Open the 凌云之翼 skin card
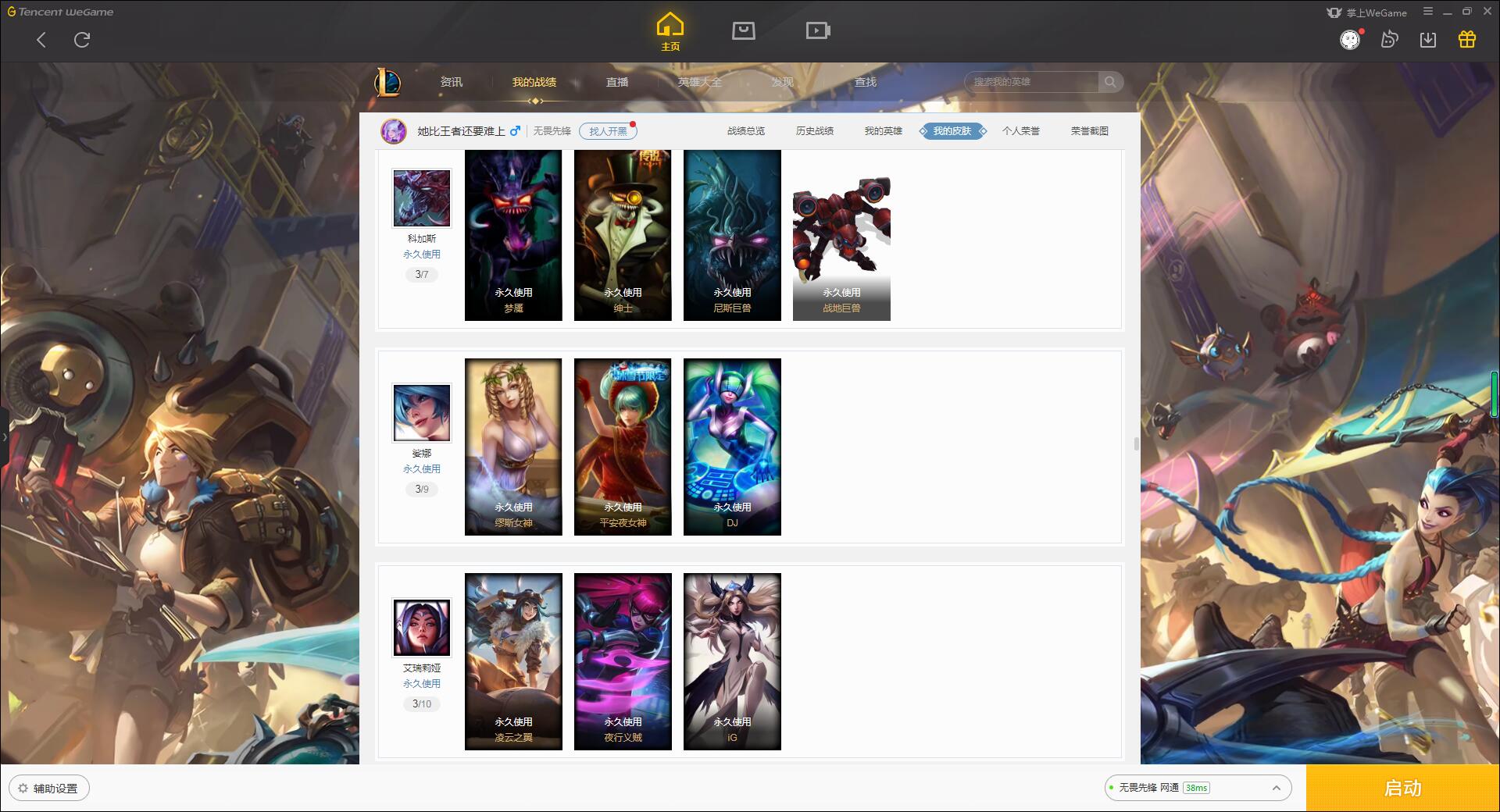Viewport: 1500px width, 812px height. (513, 661)
